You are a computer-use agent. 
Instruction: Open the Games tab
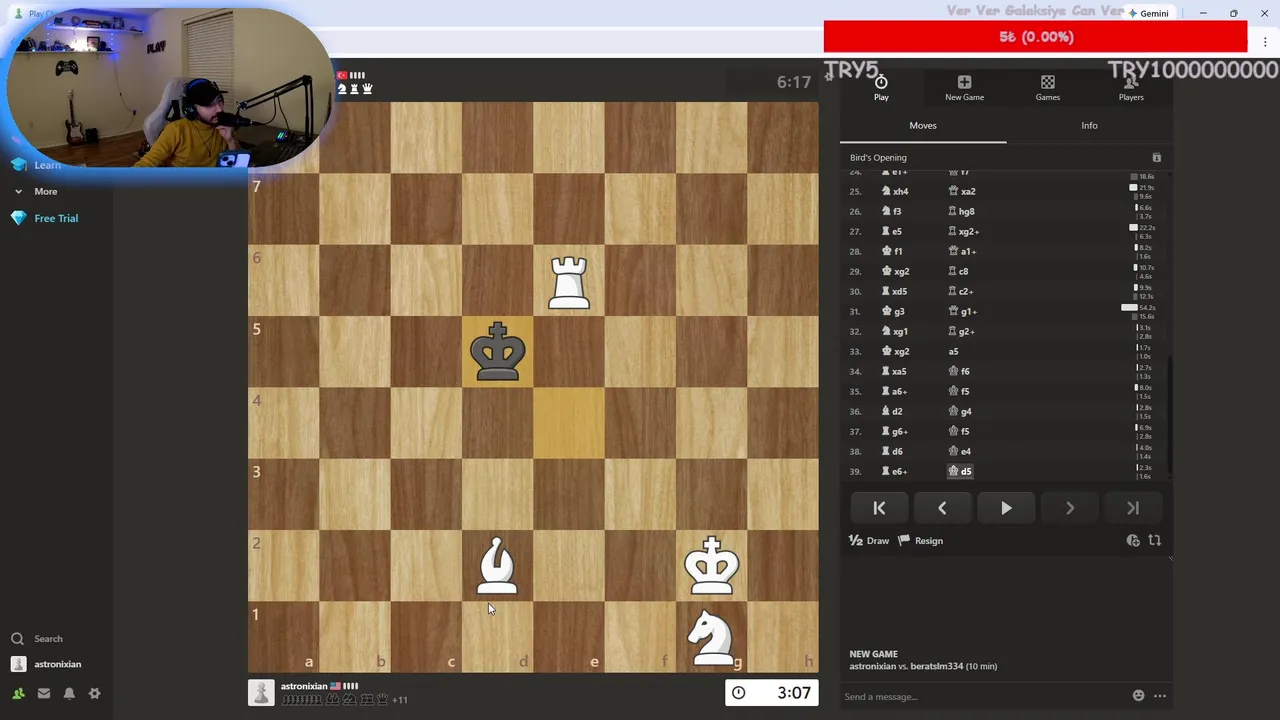pos(1047,87)
